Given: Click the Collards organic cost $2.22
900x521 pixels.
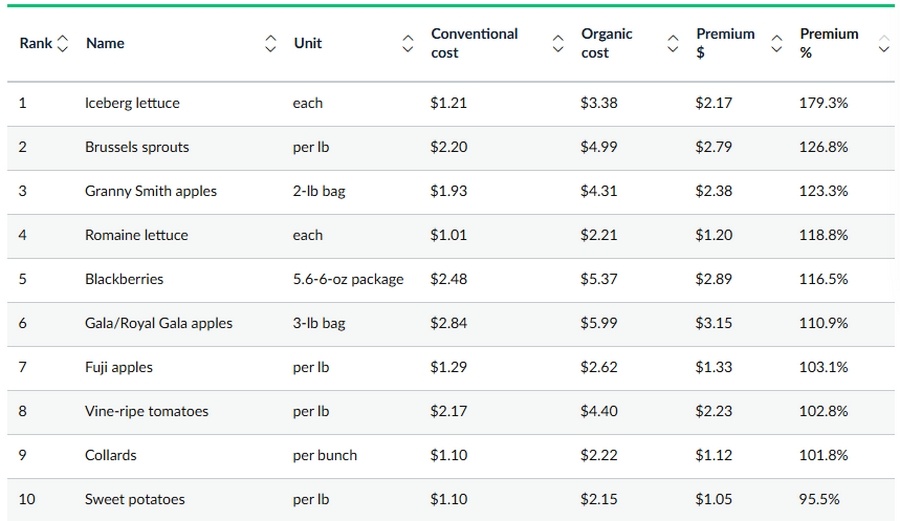Looking at the screenshot, I should 598,455.
